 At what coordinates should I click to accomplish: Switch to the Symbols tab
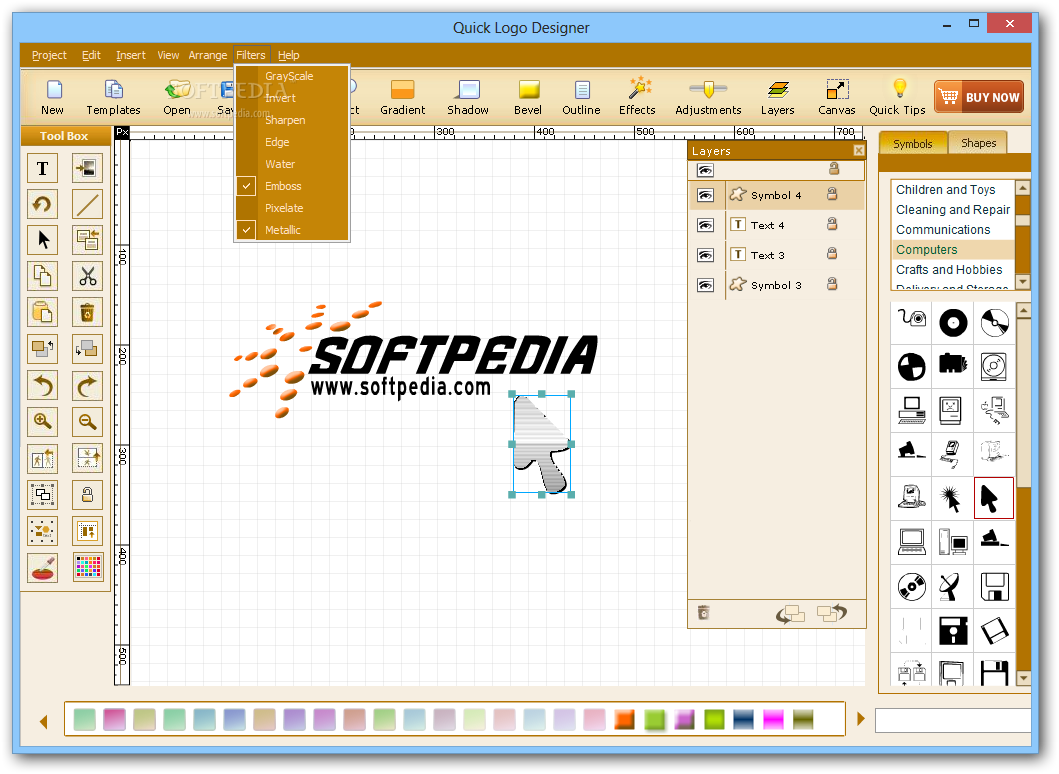[x=912, y=143]
